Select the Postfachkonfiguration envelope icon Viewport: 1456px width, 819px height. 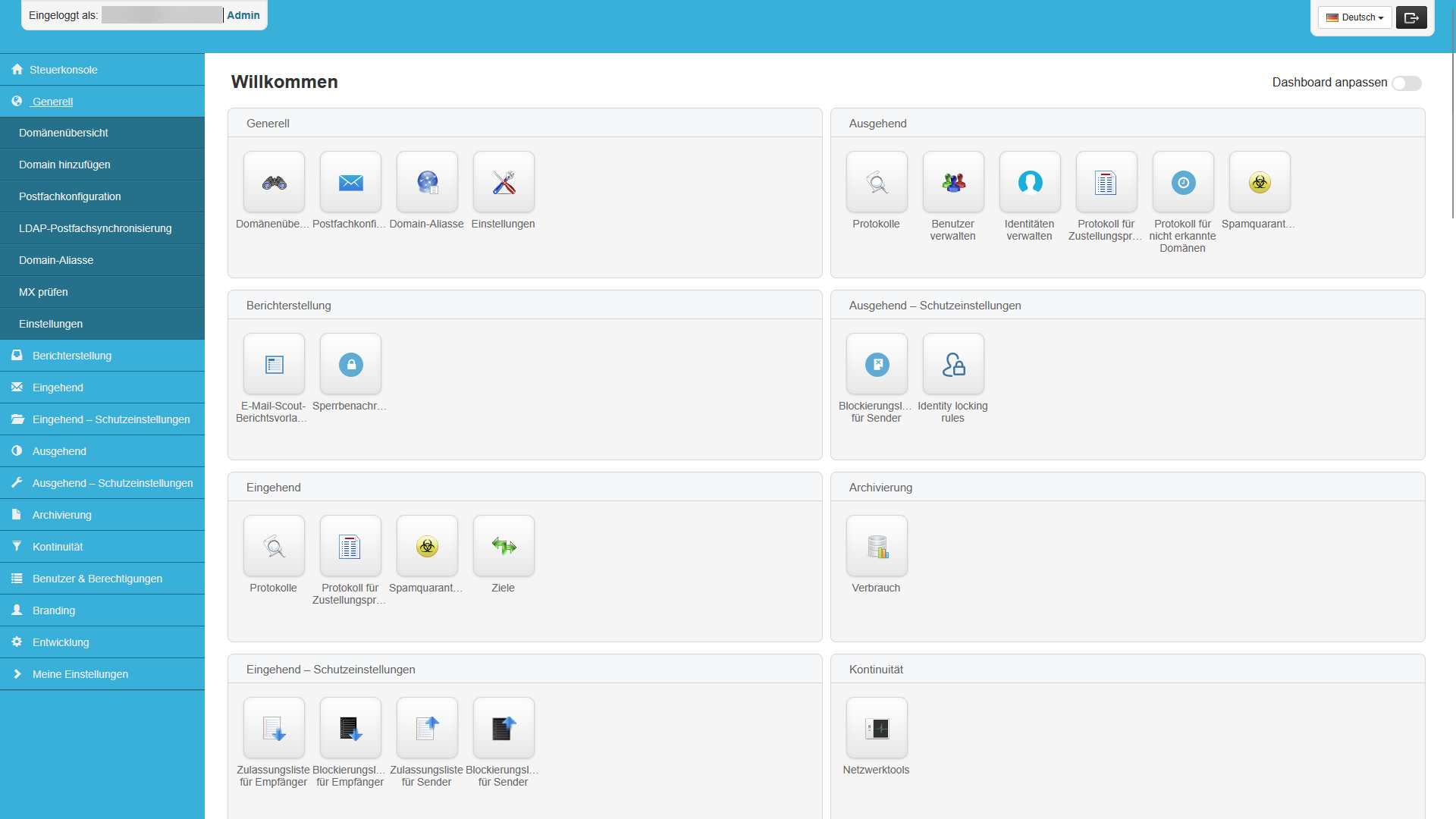click(350, 182)
